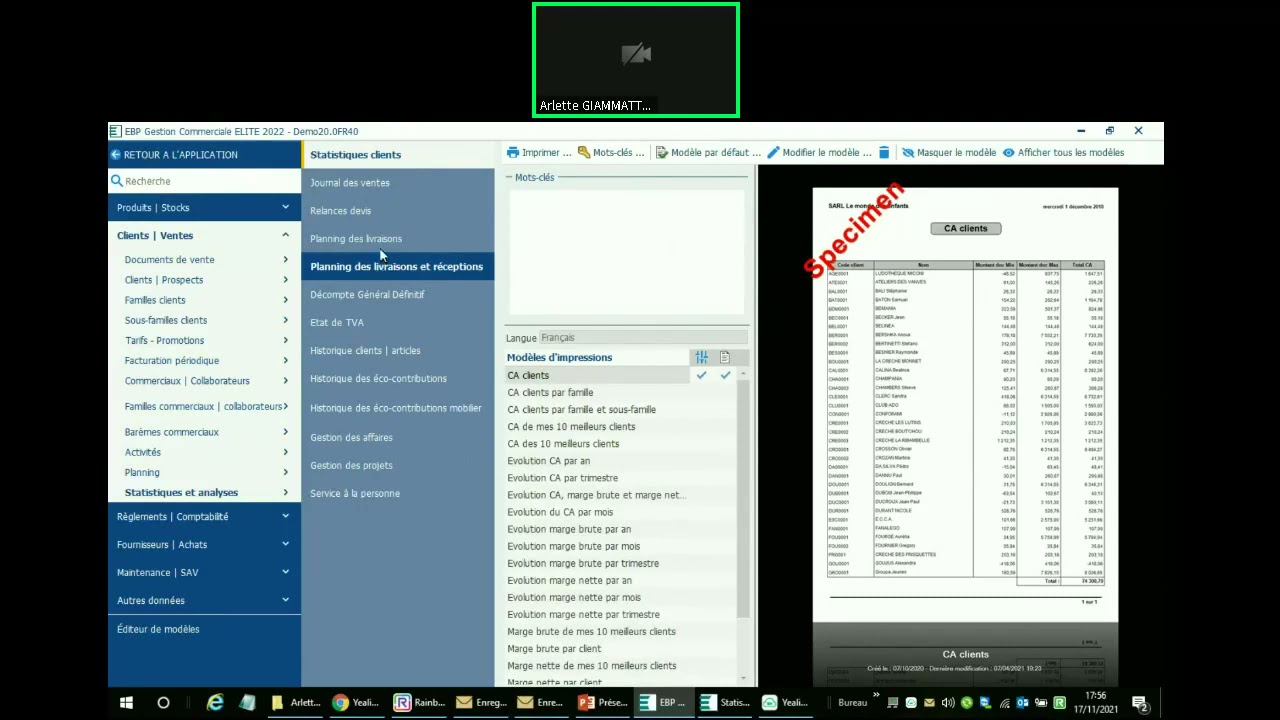
Task: Open the Éditeur de modèles link
Action: 158,629
